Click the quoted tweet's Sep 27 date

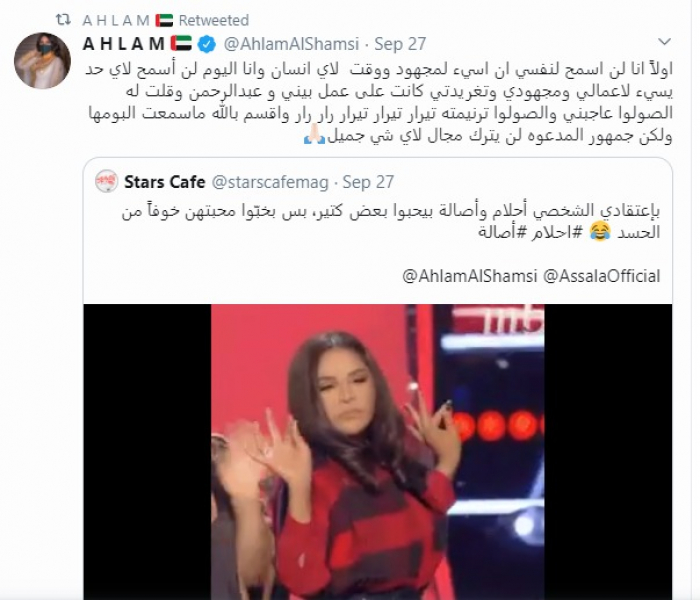click(368, 182)
